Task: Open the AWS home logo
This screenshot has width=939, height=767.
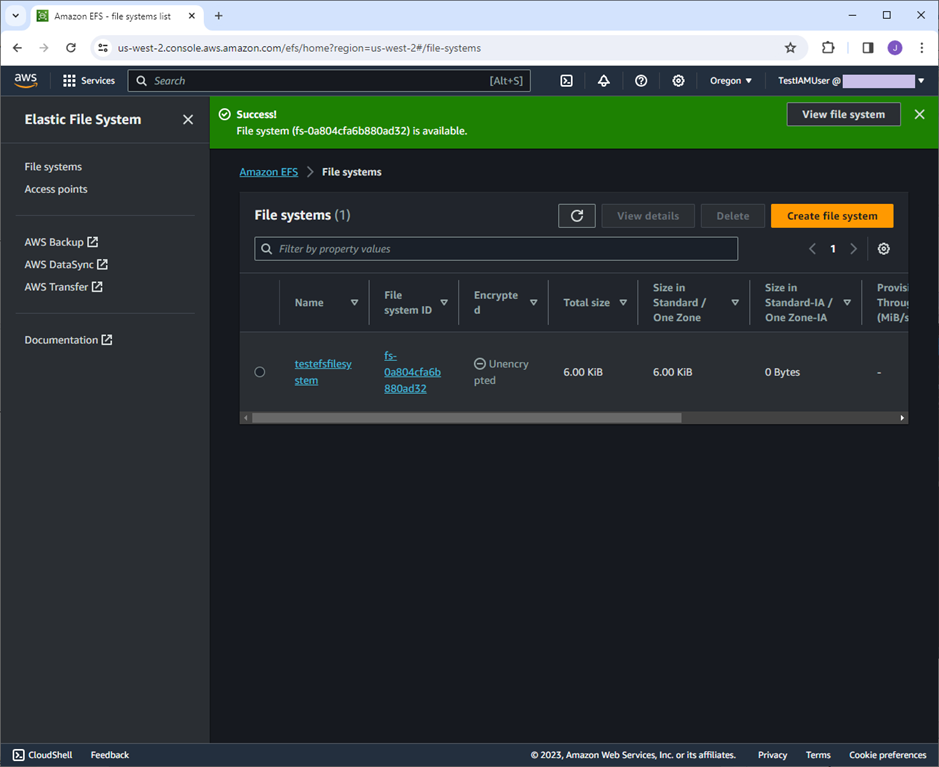Action: [26, 80]
